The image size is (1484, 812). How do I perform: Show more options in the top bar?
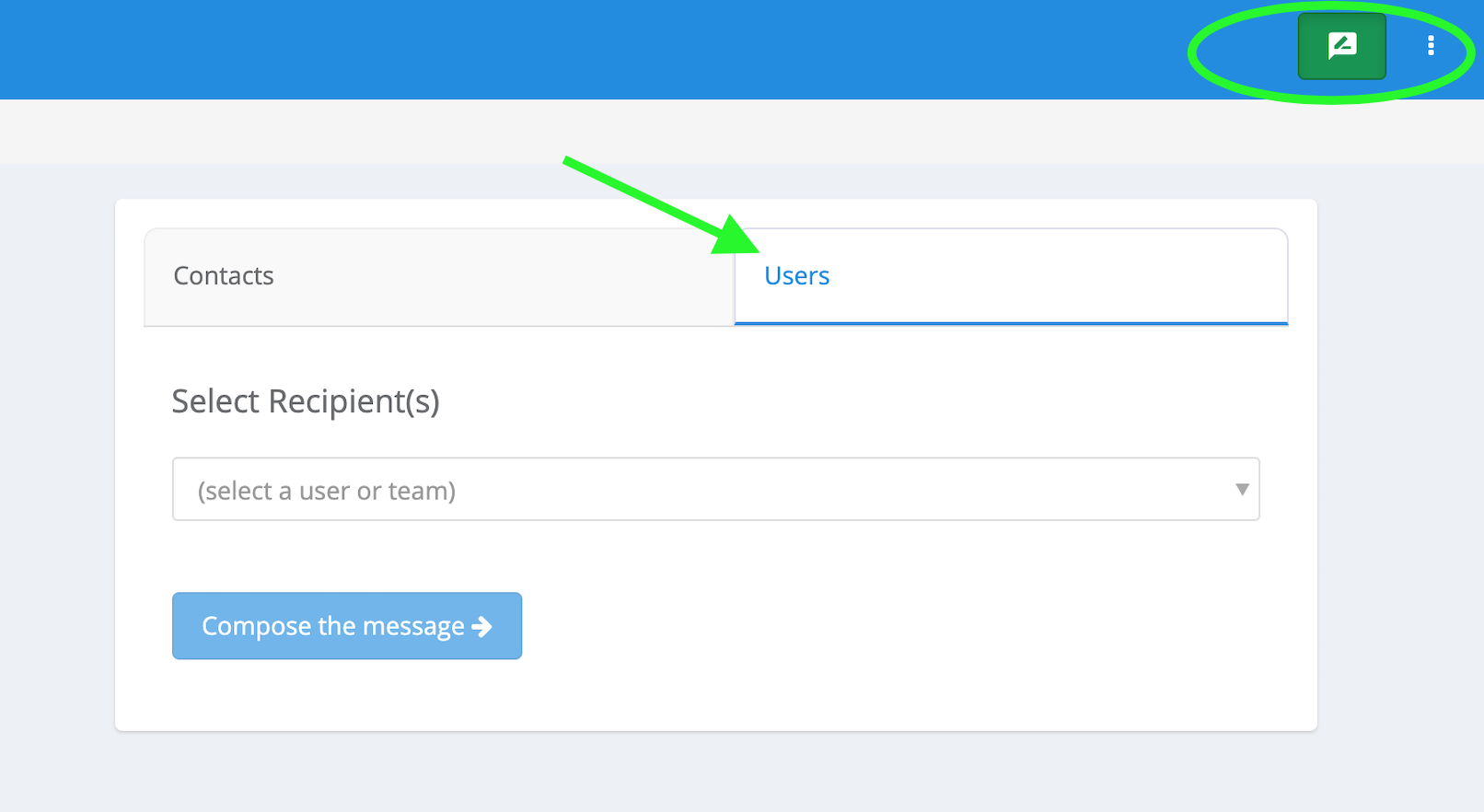pos(1430,46)
